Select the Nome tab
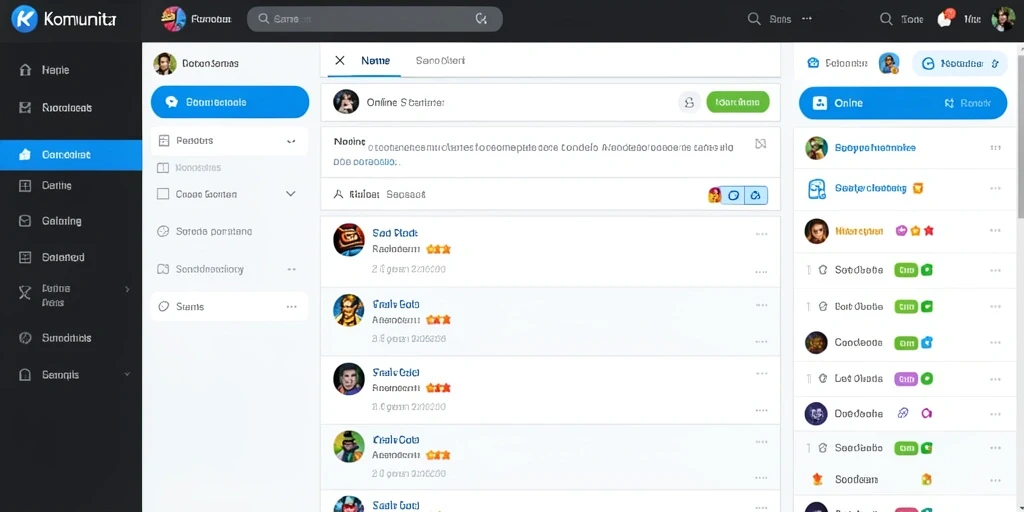Viewport: 1024px width, 512px height. [x=376, y=60]
